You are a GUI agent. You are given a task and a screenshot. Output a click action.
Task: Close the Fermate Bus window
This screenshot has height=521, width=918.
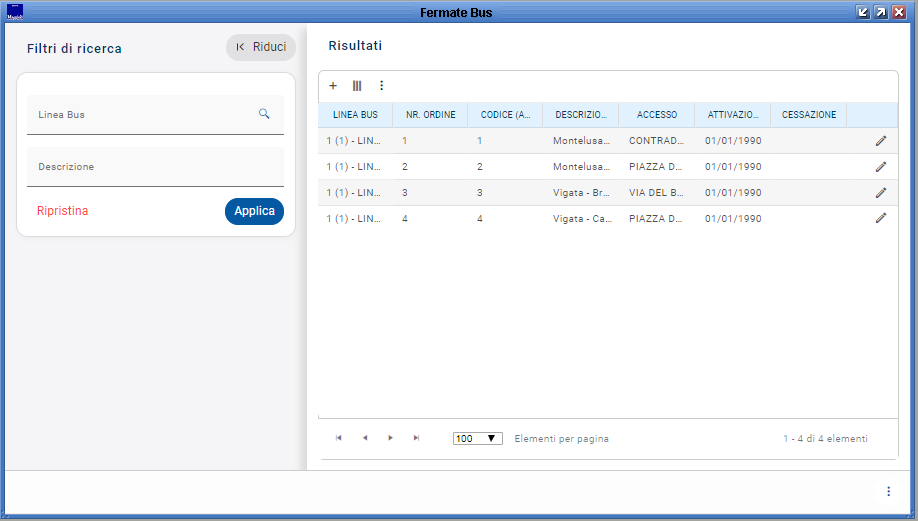tap(899, 12)
